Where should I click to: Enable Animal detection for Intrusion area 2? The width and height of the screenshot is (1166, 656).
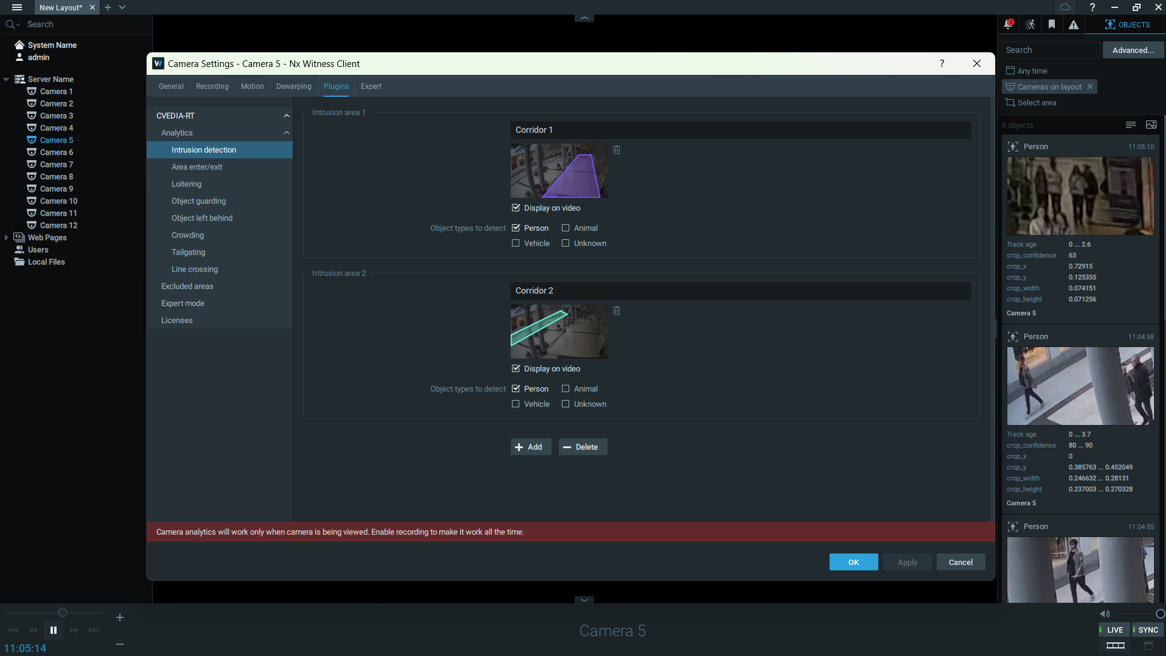click(566, 389)
